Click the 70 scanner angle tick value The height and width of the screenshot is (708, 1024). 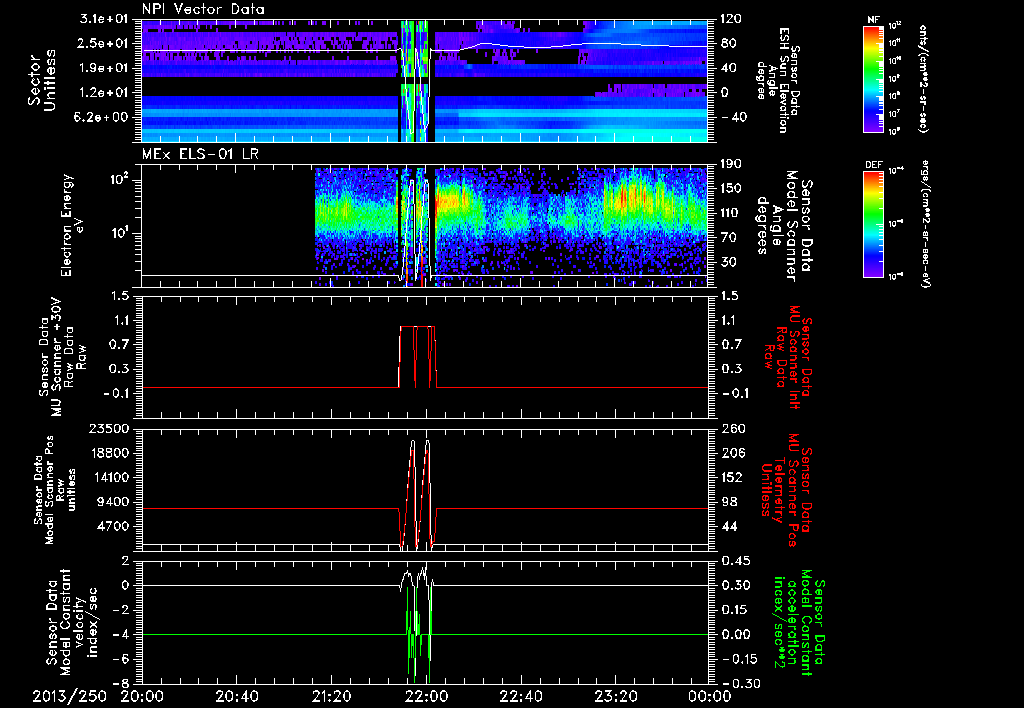728,237
